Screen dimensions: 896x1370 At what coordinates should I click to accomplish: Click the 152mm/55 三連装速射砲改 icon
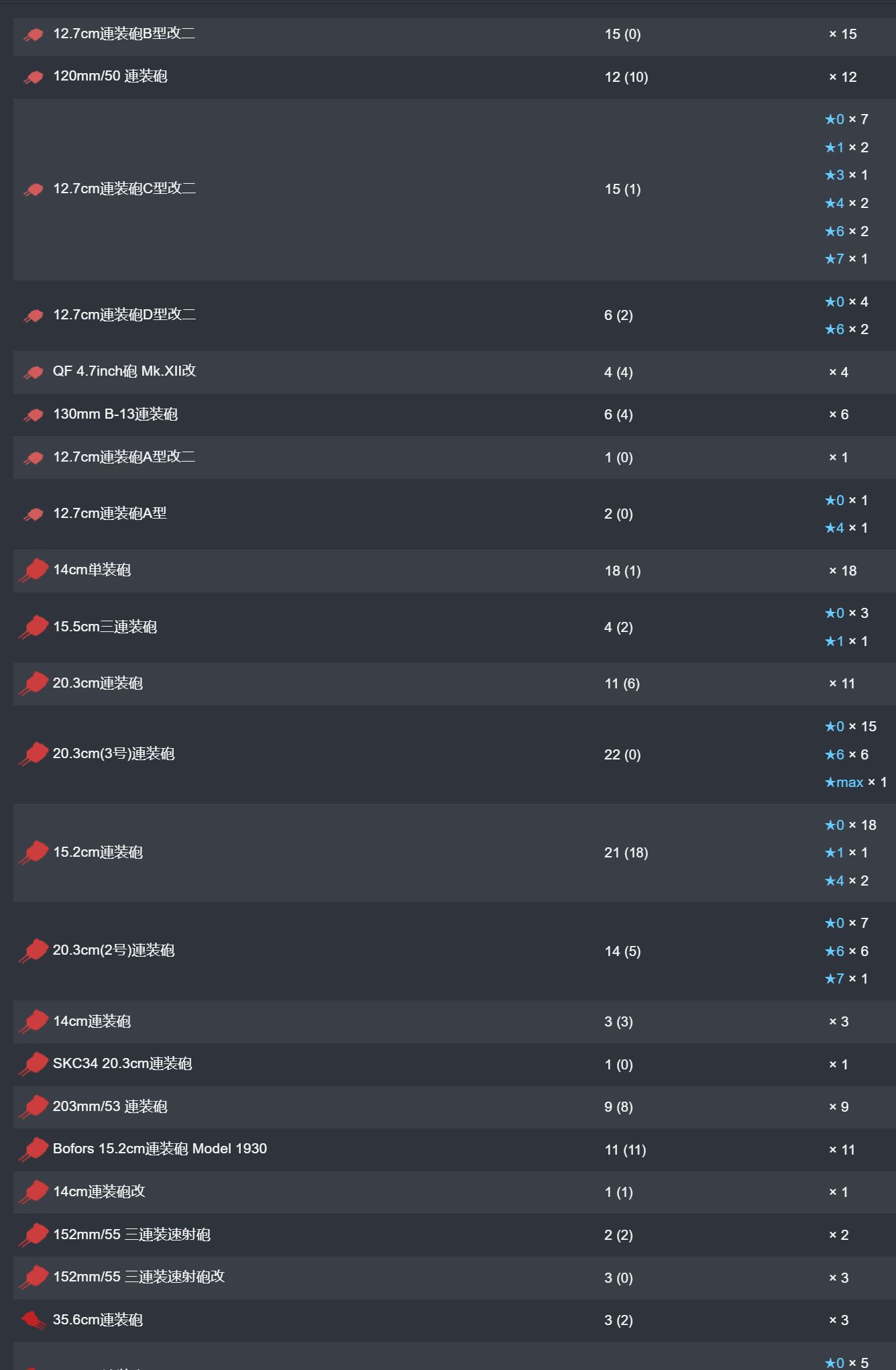pos(34,1277)
